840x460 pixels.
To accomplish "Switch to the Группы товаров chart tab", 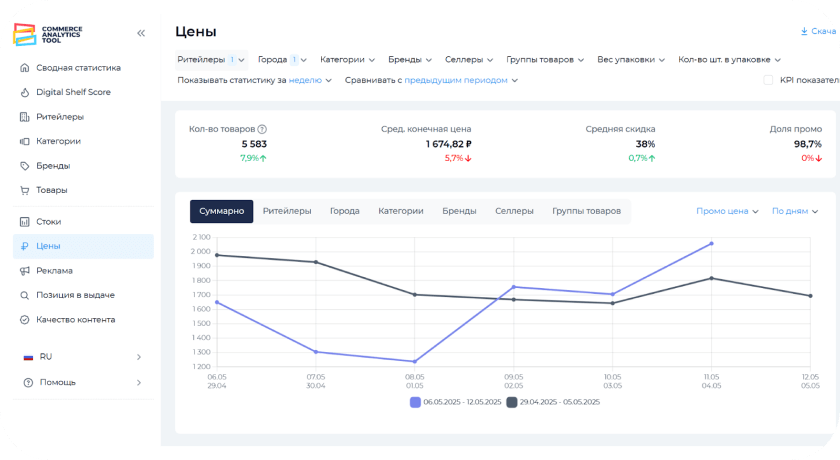I will [x=587, y=212].
